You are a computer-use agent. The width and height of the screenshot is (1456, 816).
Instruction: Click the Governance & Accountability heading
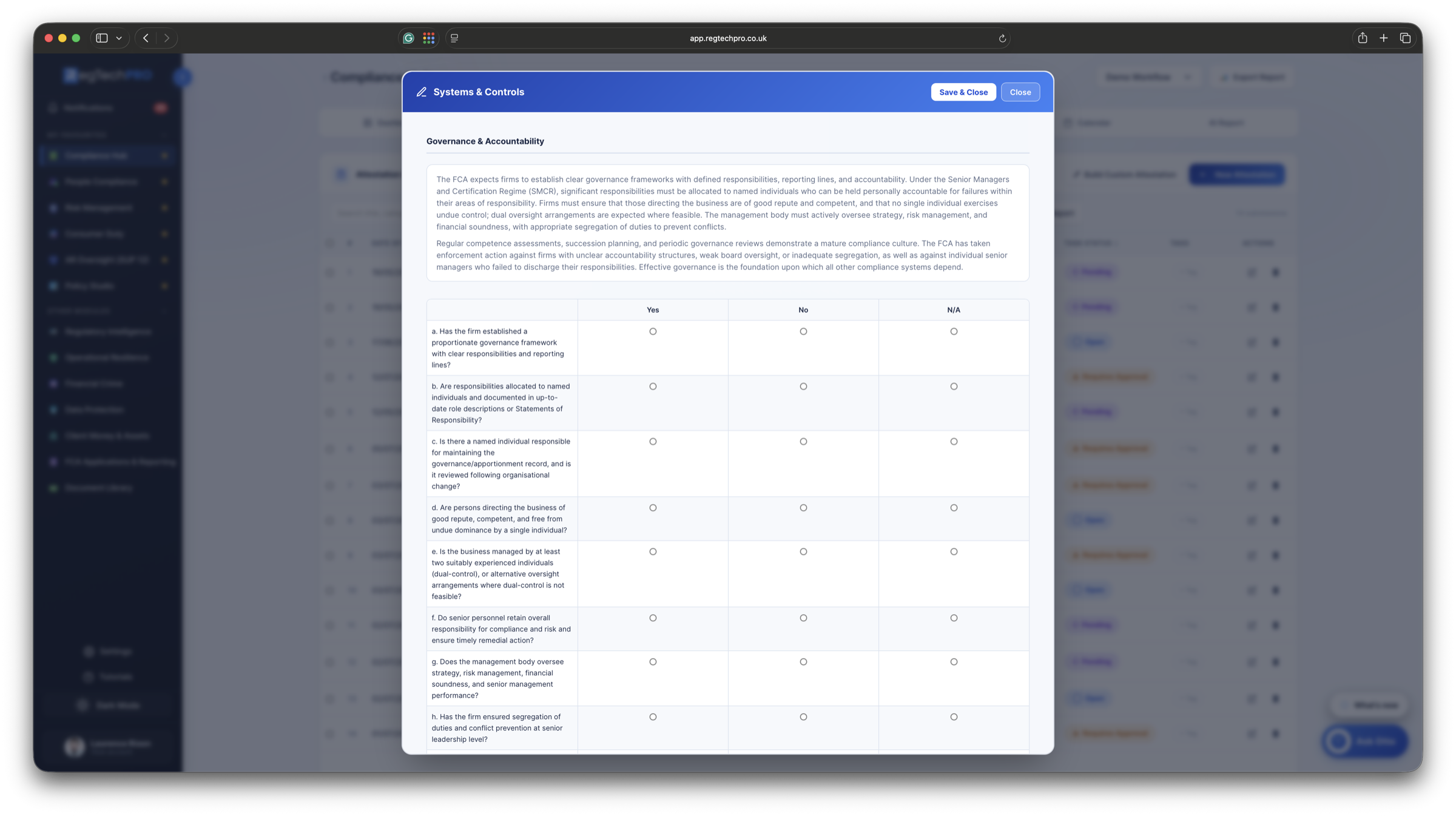[485, 141]
